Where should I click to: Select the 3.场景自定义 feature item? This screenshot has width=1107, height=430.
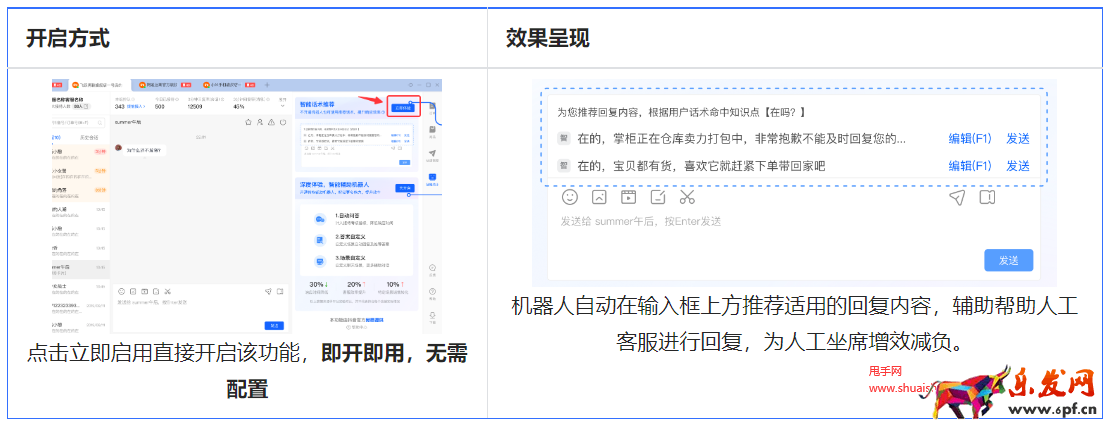(x=353, y=261)
